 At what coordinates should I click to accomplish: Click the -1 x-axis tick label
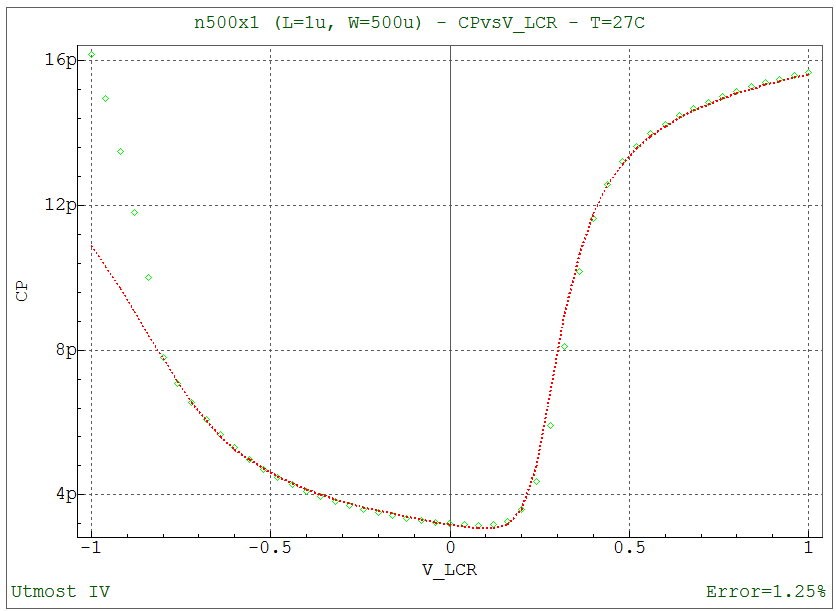(91, 548)
